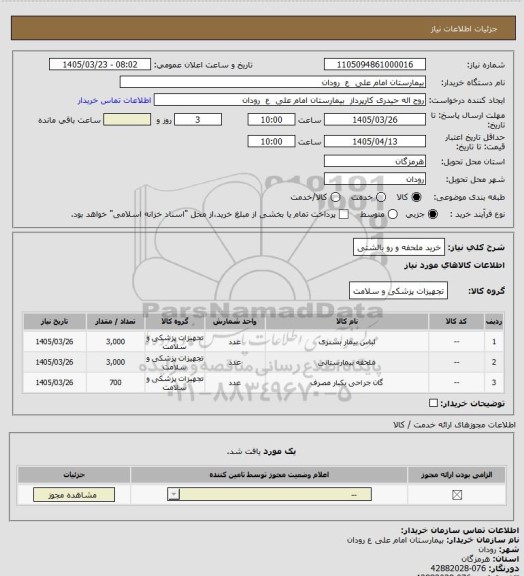This screenshot has width=524, height=576.
Task: Toggle the توضیحات خریدار checkbox
Action: [433, 403]
